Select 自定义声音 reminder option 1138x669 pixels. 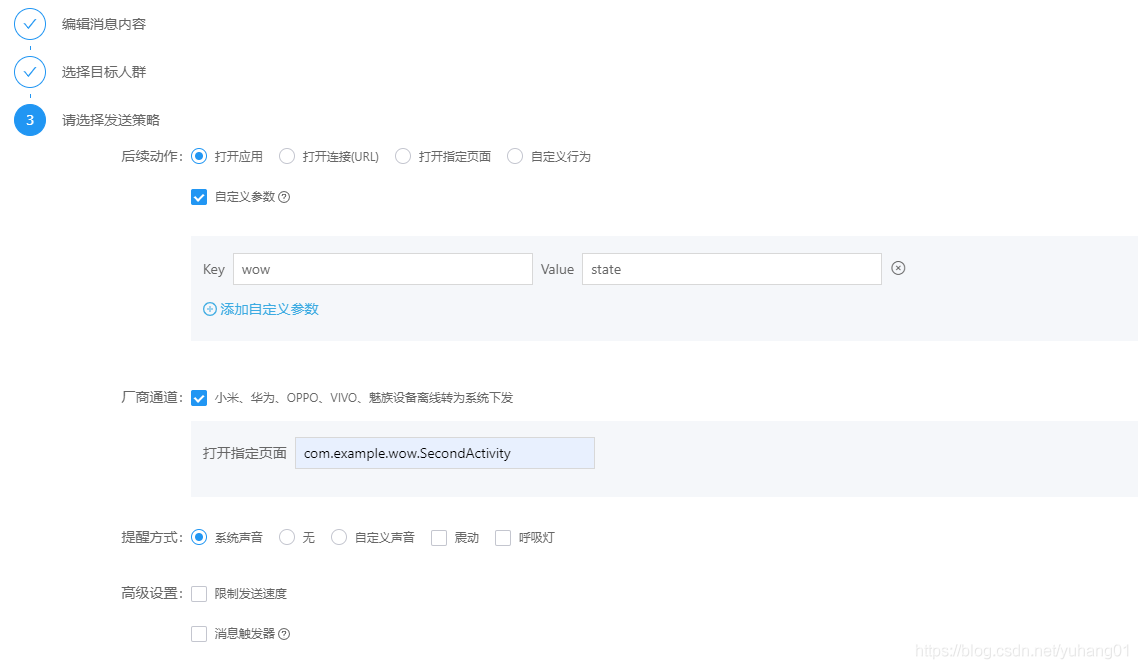(339, 538)
